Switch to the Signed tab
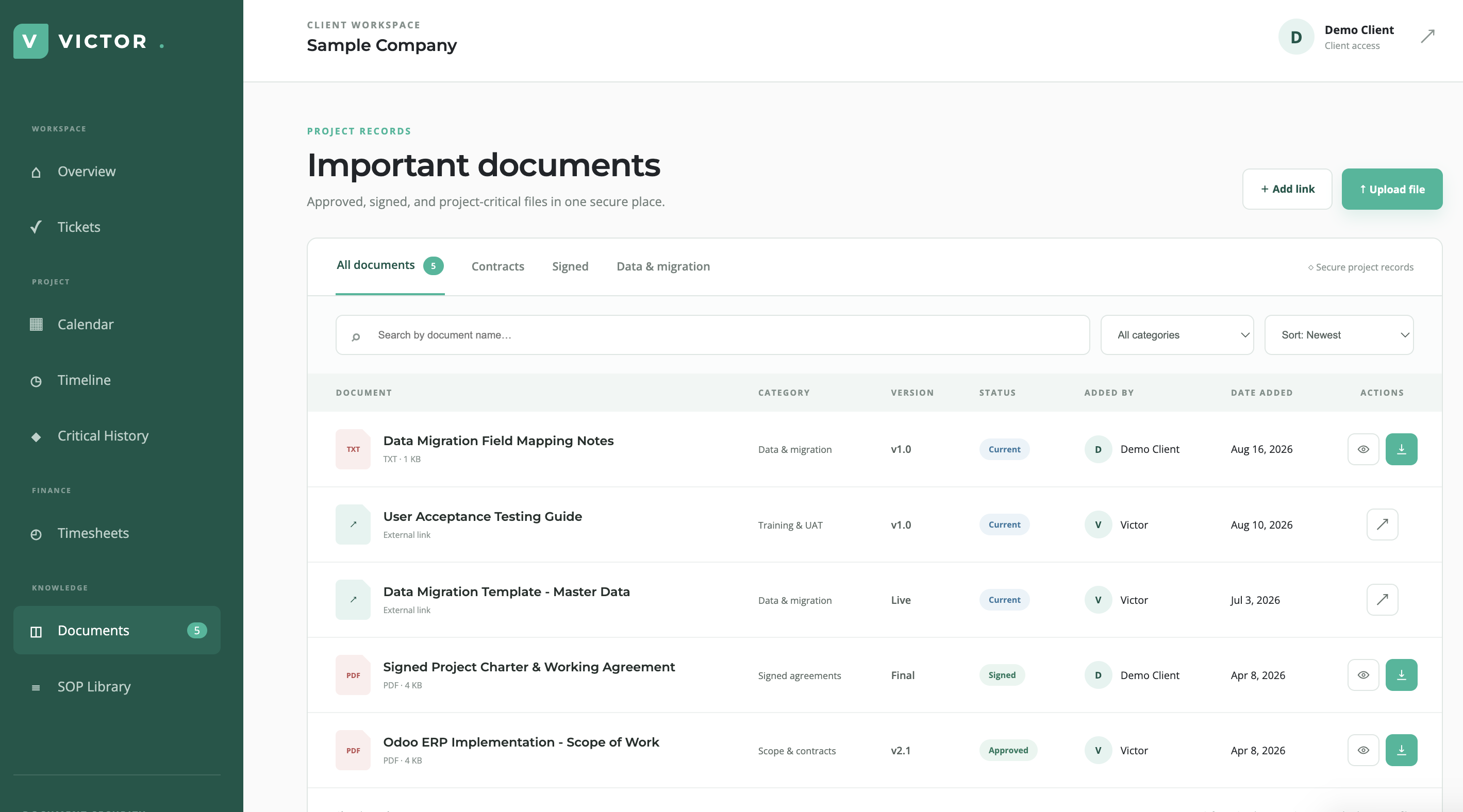 (570, 266)
